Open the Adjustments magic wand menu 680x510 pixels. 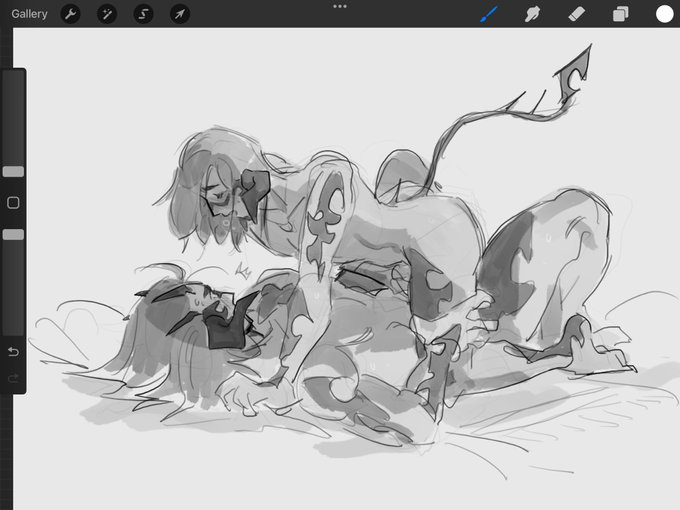[106, 14]
